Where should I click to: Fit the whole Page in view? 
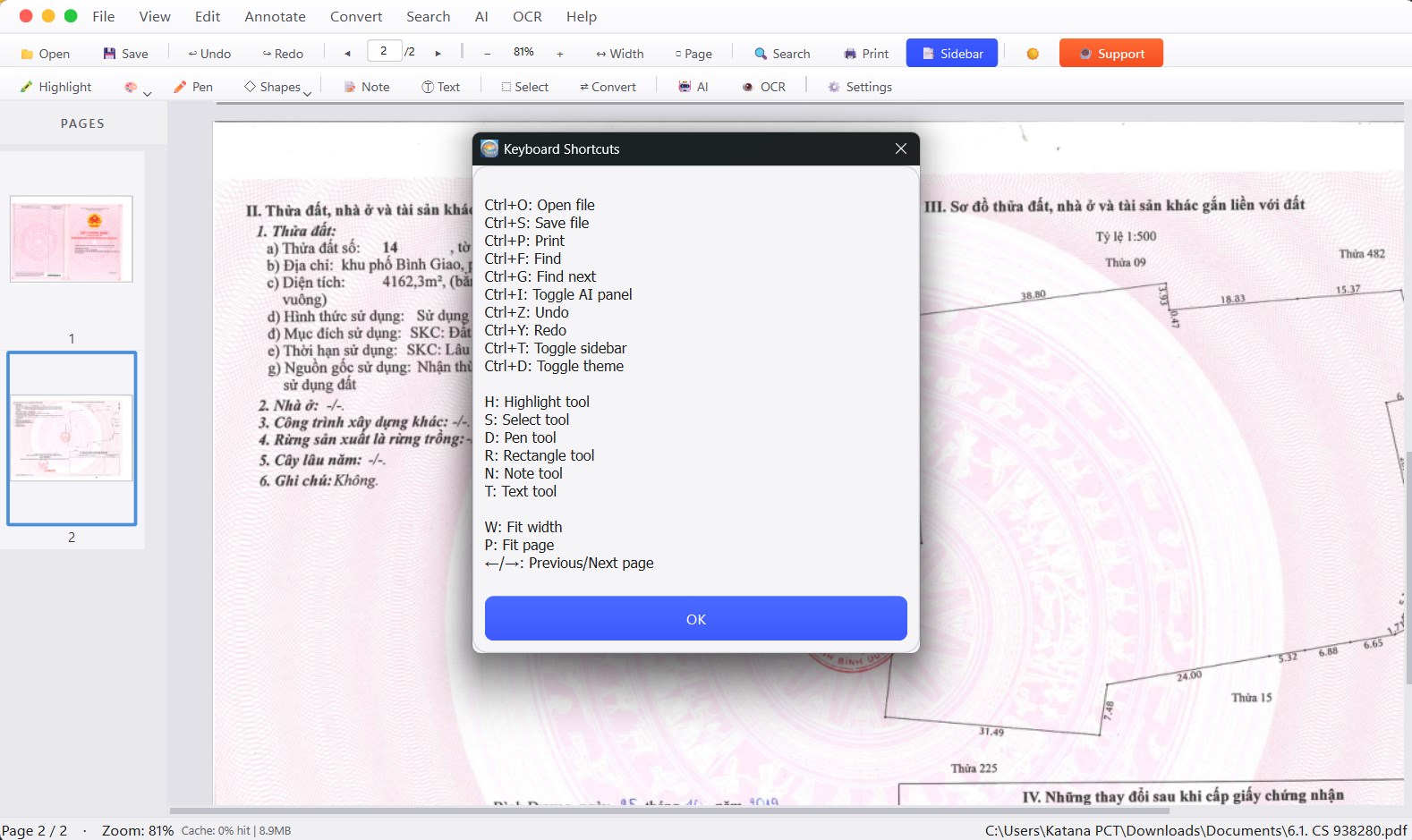693,54
